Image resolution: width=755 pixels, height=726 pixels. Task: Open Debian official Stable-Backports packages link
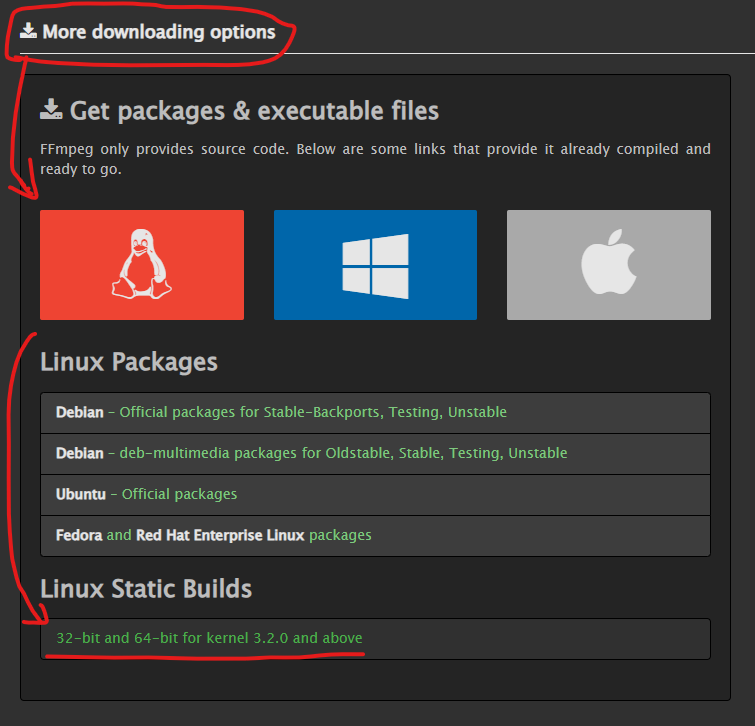pyautogui.click(x=313, y=412)
